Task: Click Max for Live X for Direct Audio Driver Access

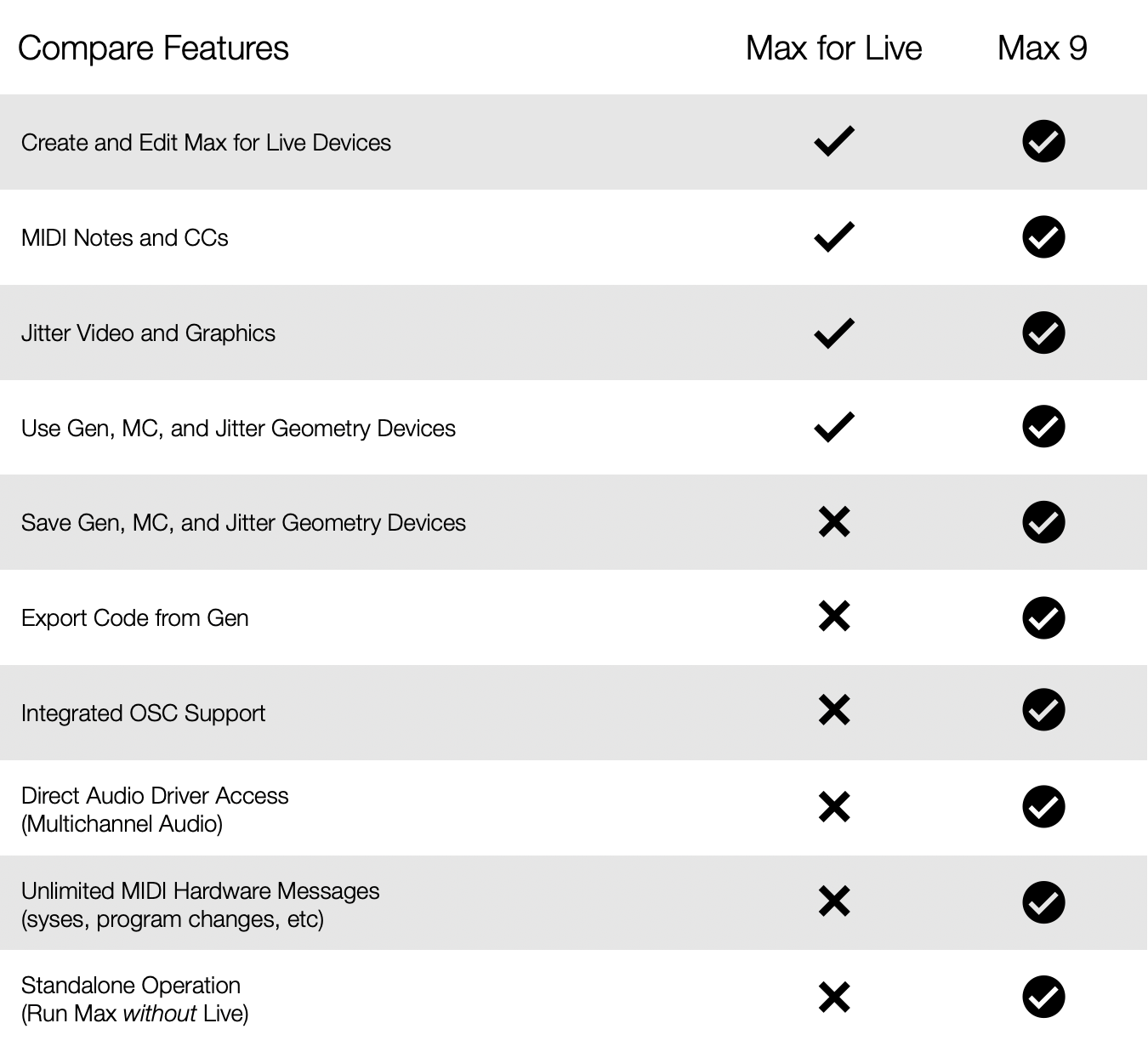Action: point(833,807)
